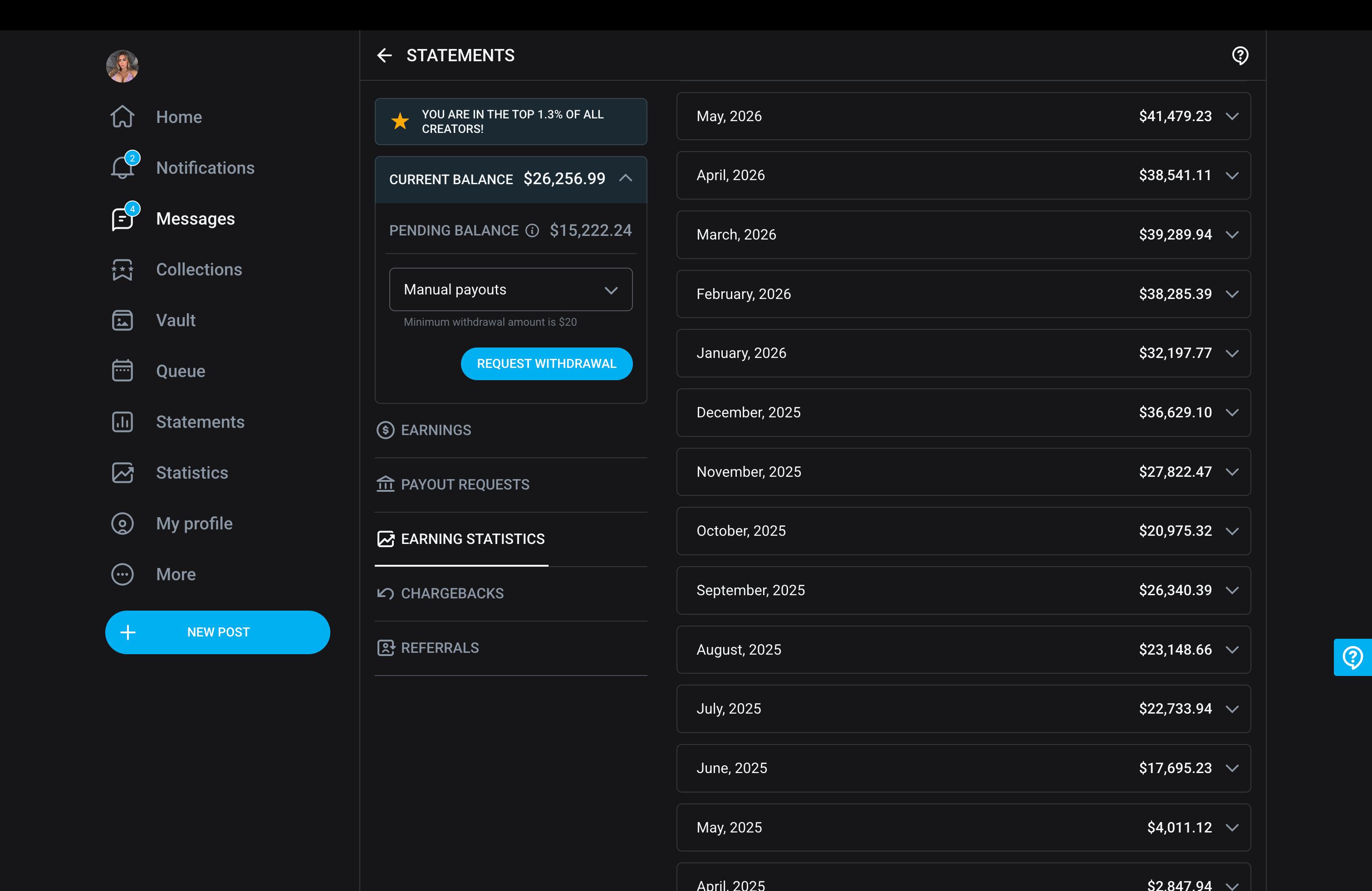Screen dimensions: 1372x891
Task: Open help question icon in header
Action: click(x=1240, y=56)
